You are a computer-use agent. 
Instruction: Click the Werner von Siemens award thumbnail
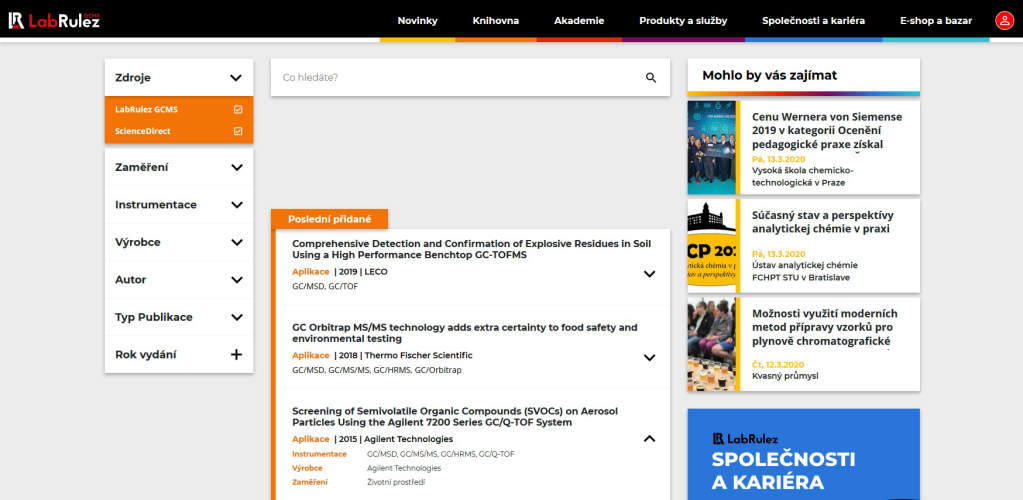(712, 148)
